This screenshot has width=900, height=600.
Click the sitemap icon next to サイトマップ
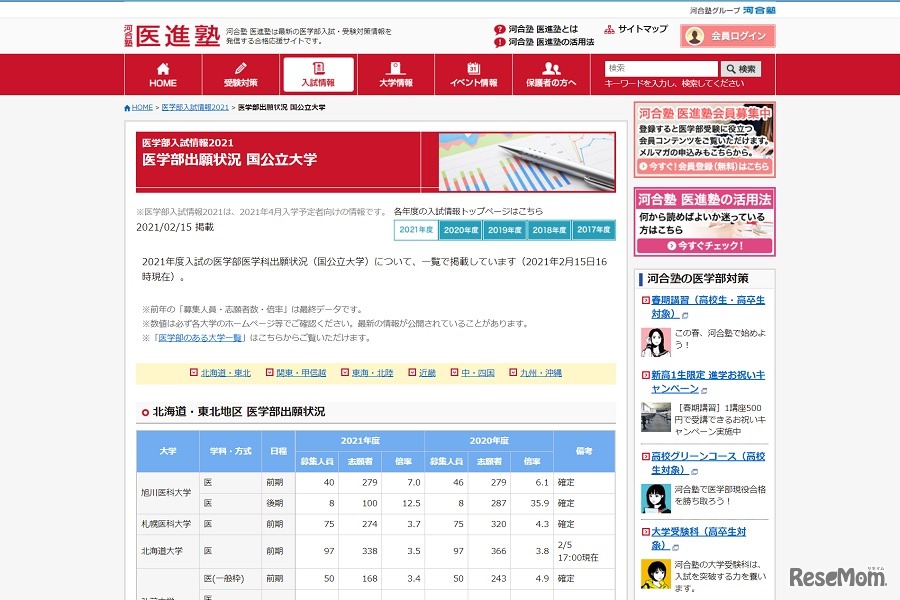point(609,28)
